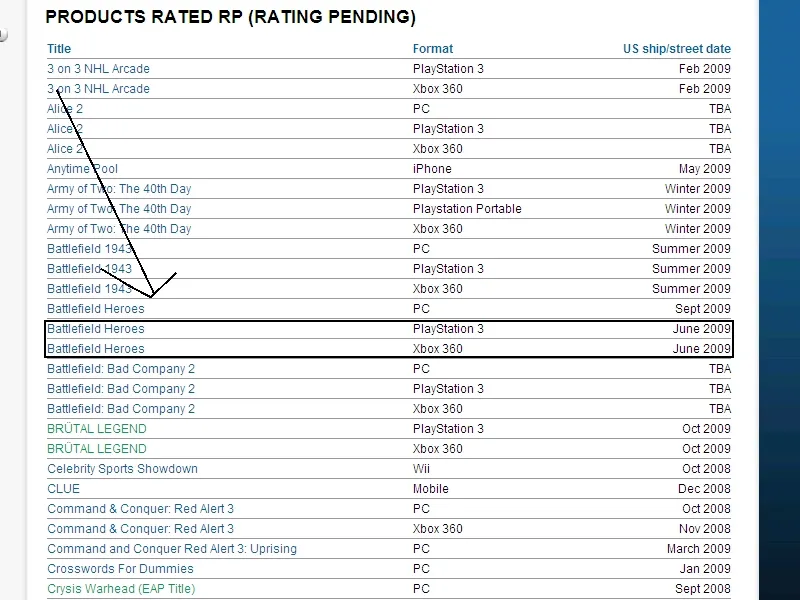Open Alice 2 link in the PC row
This screenshot has height=600, width=800.
[x=65, y=109]
